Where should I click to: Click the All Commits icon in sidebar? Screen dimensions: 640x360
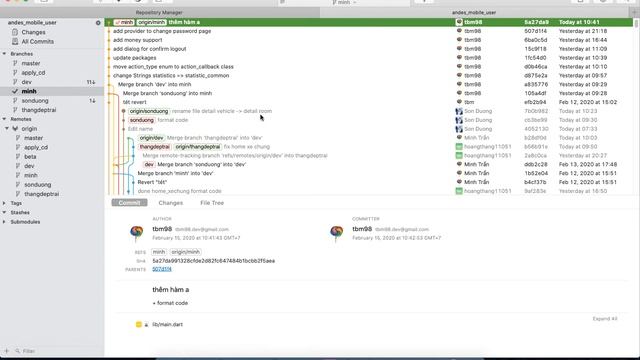click(x=15, y=41)
